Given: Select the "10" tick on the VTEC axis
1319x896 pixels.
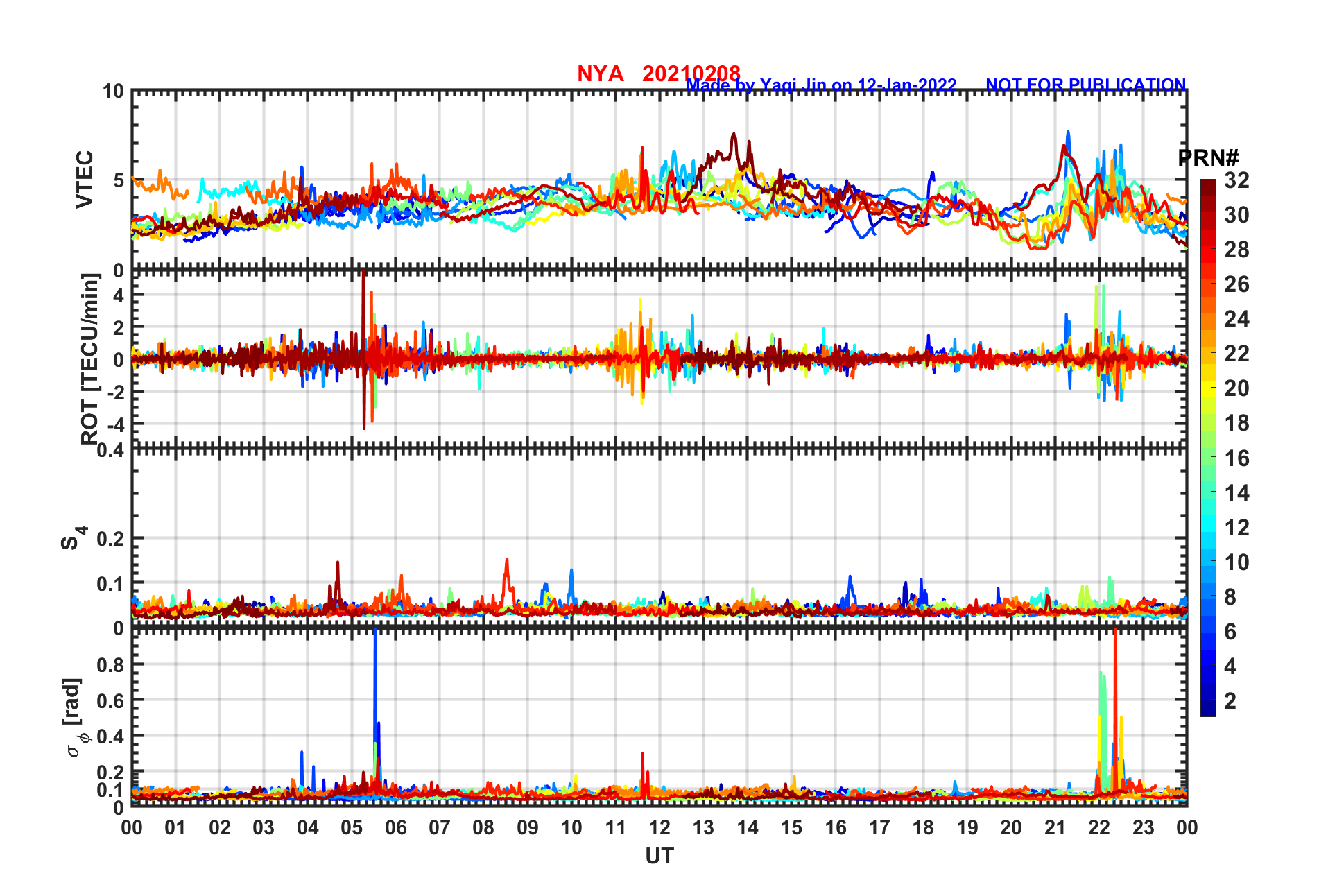Looking at the screenshot, I should (x=113, y=92).
